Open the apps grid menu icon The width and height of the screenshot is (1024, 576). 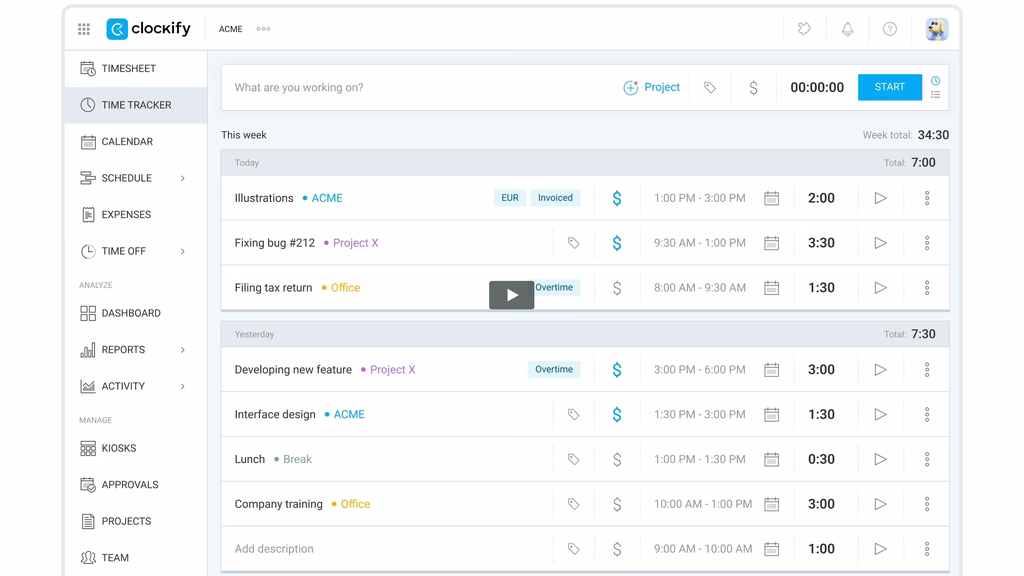pos(84,29)
